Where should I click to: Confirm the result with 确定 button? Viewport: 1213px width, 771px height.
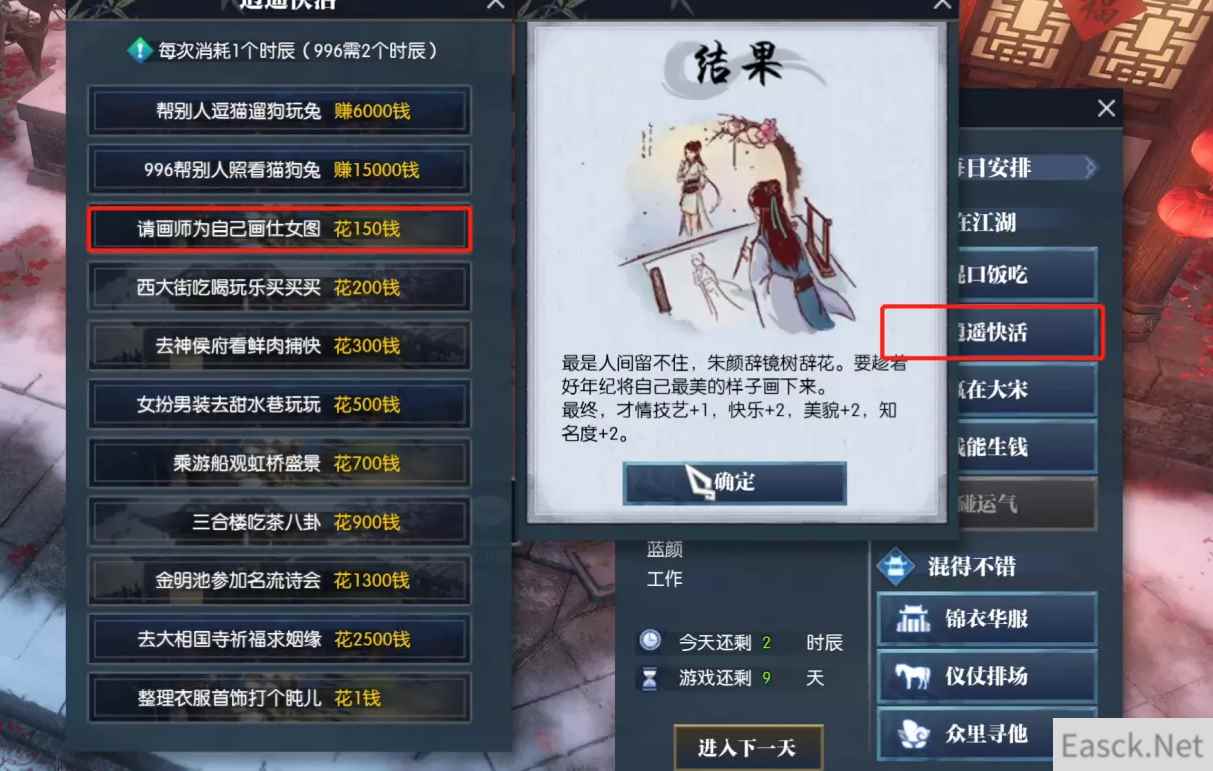(x=735, y=482)
